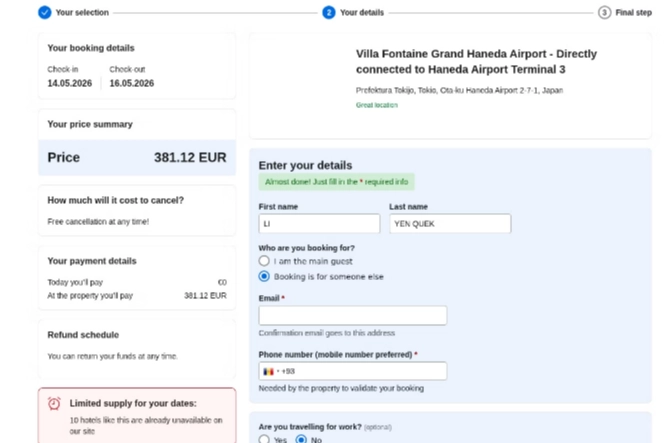This screenshot has width=664, height=443.
Task: Click the step 3 Final step circle
Action: coord(604,13)
